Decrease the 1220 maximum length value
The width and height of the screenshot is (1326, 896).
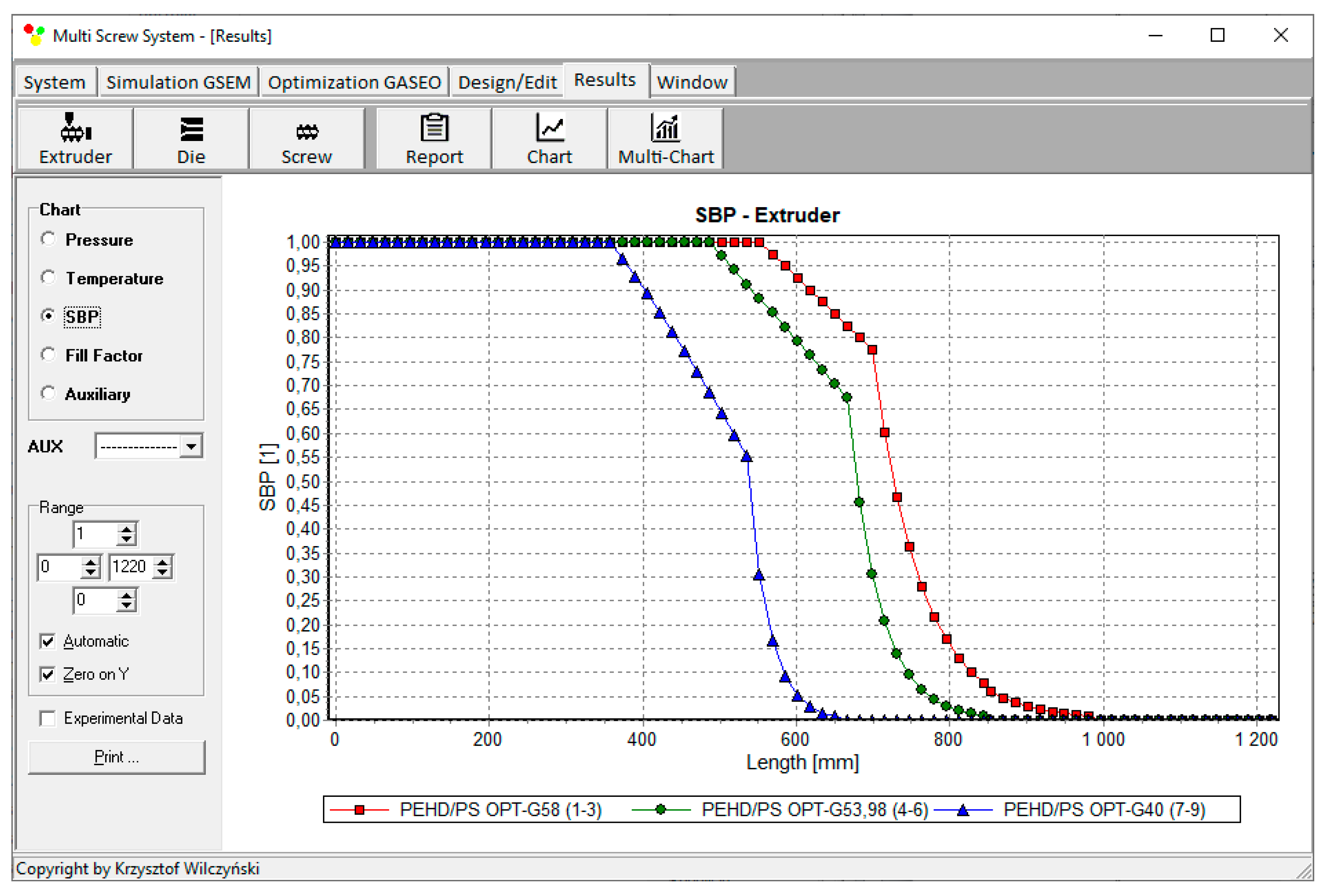pyautogui.click(x=163, y=572)
